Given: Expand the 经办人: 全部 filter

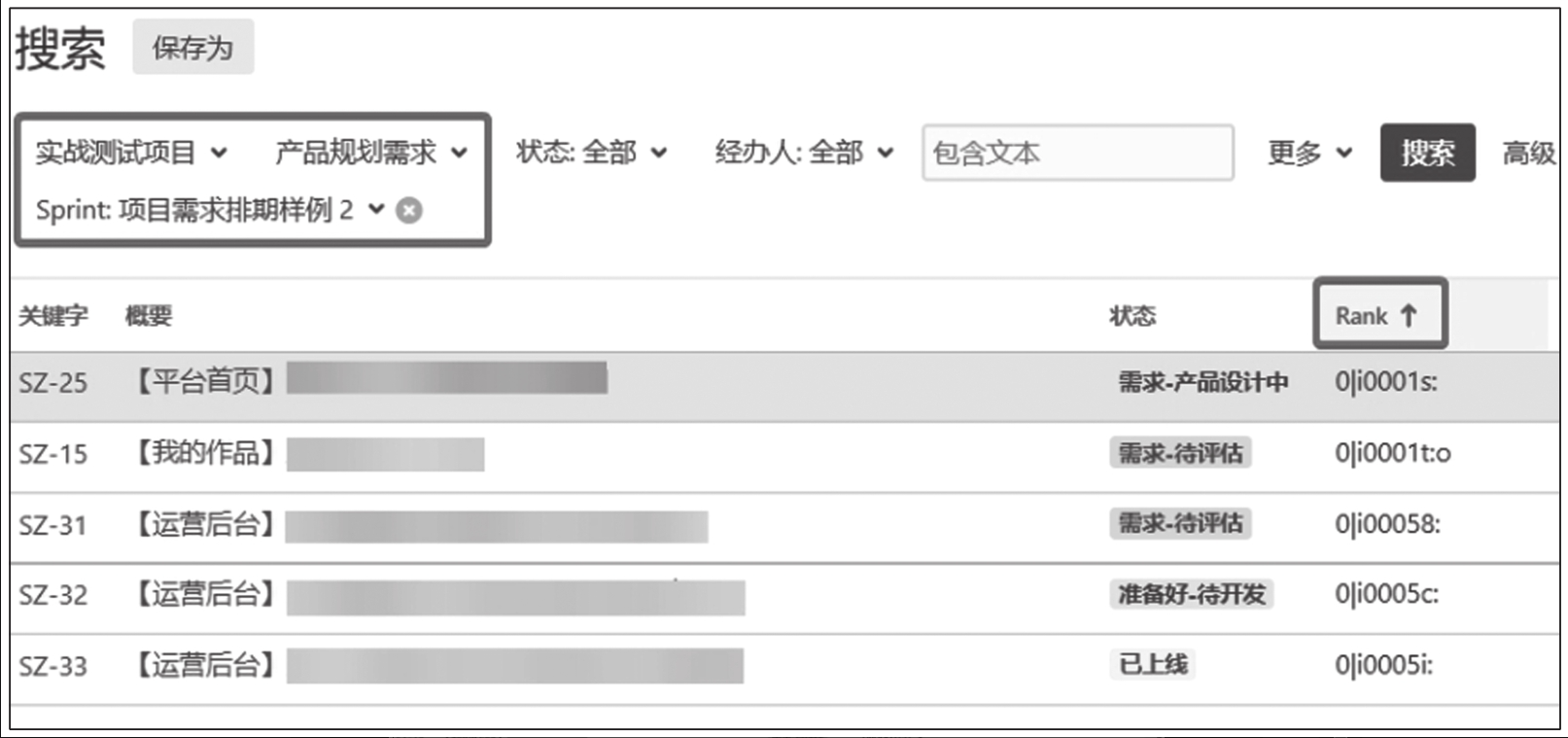Looking at the screenshot, I should tap(804, 153).
